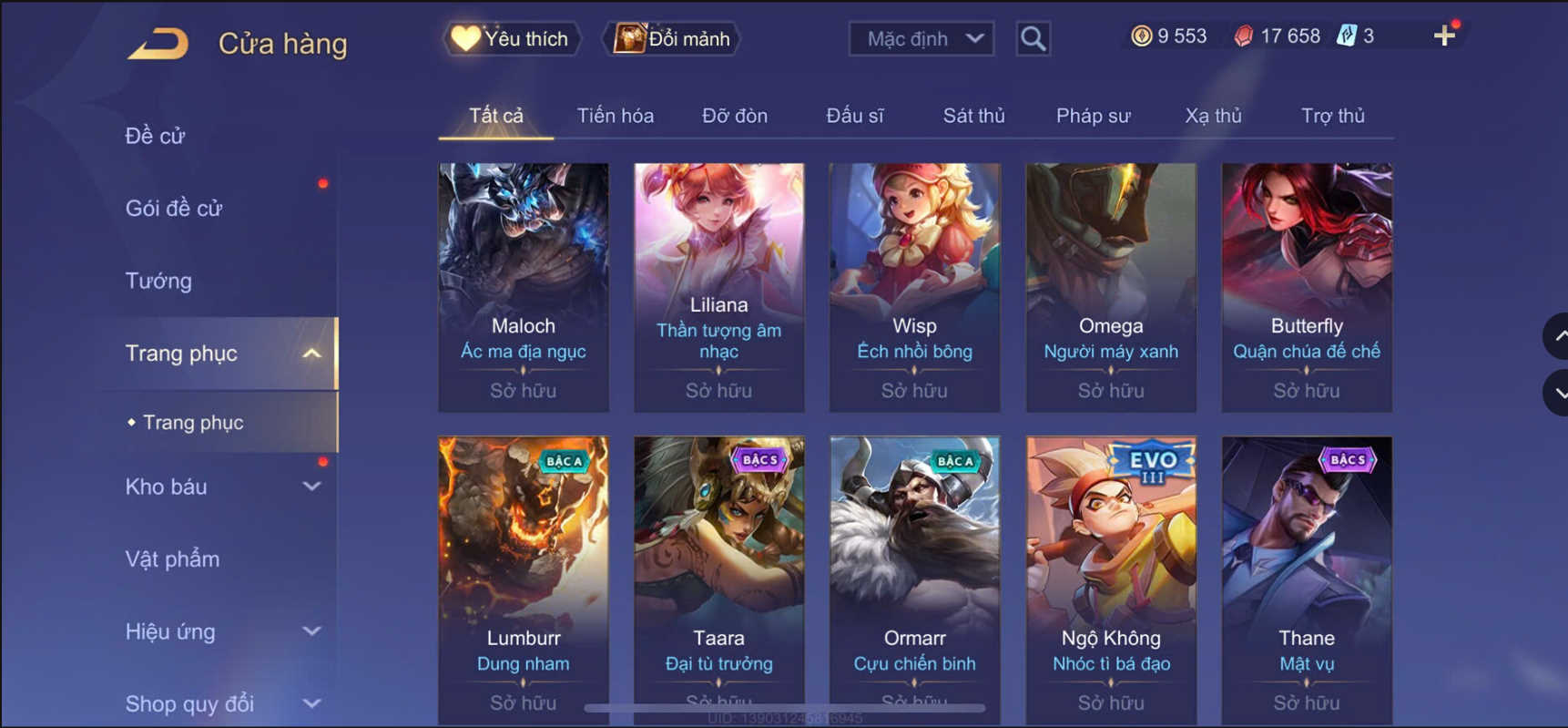This screenshot has width=1568, height=728.
Task: Tap the blue voucher ticket icon
Action: coord(1346,36)
